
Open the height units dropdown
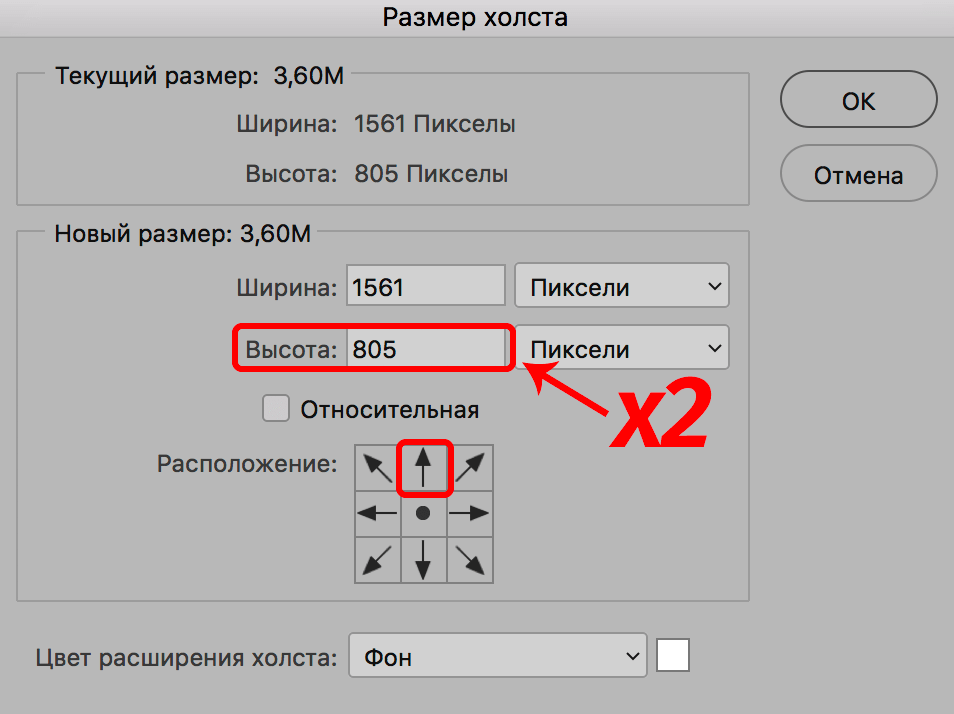tap(621, 348)
